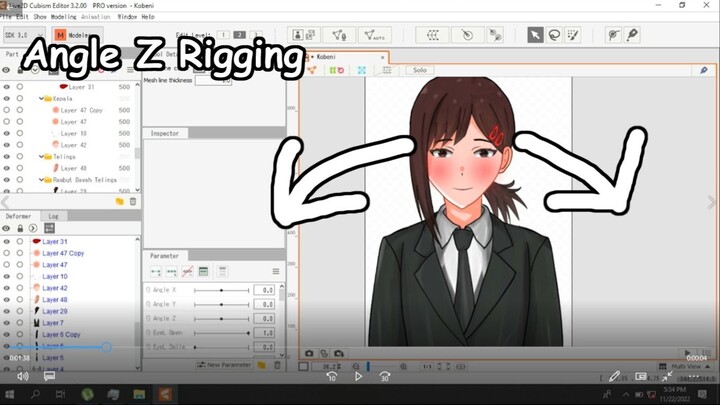The image size is (720, 405).
Task: Toggle visibility of Layer 42 in Part panel
Action: pos(6,145)
